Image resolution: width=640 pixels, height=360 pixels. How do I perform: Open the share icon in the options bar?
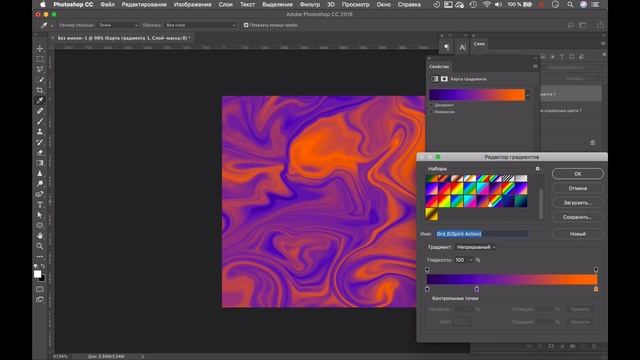tap(600, 25)
